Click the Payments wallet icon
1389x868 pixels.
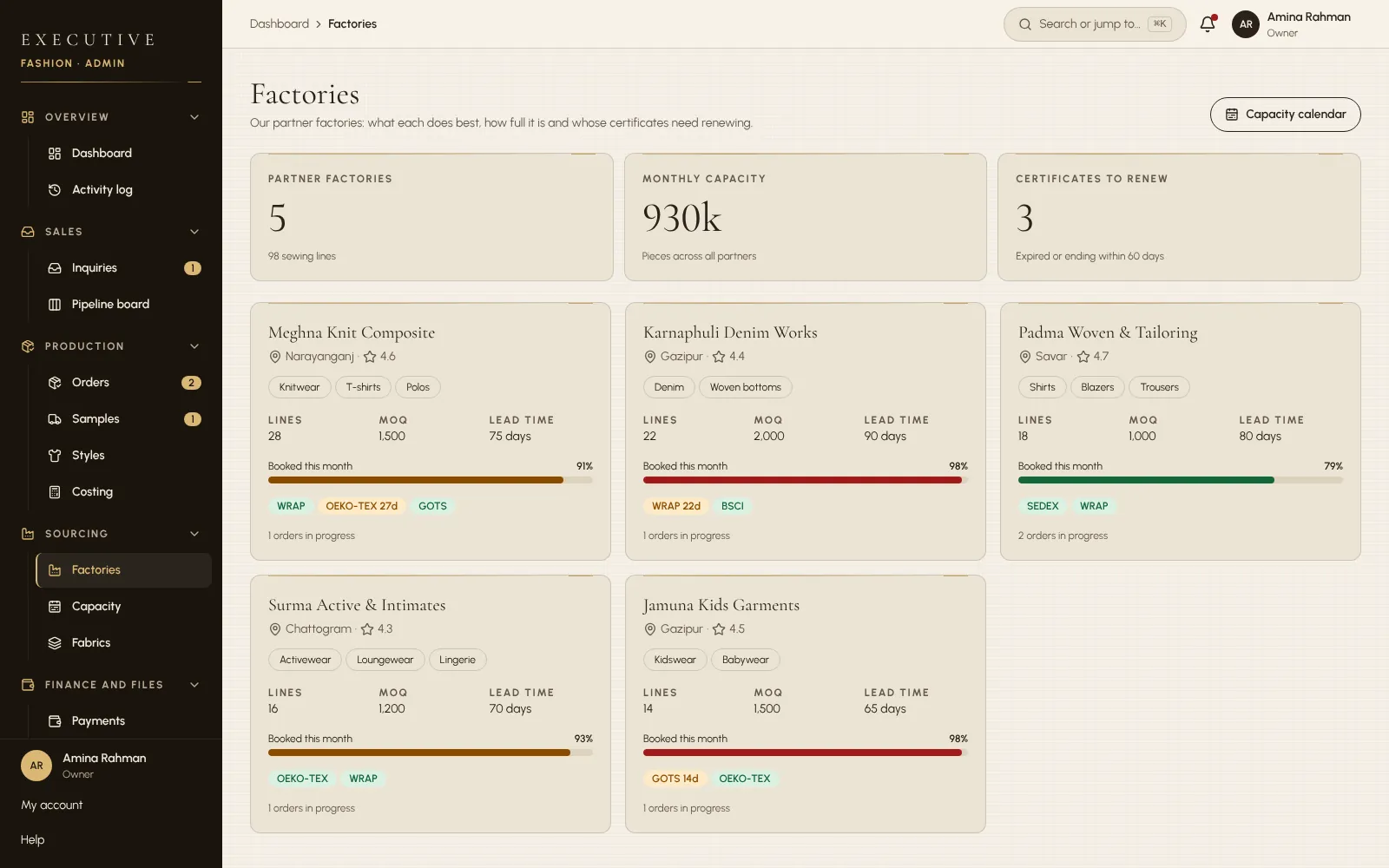tap(55, 721)
